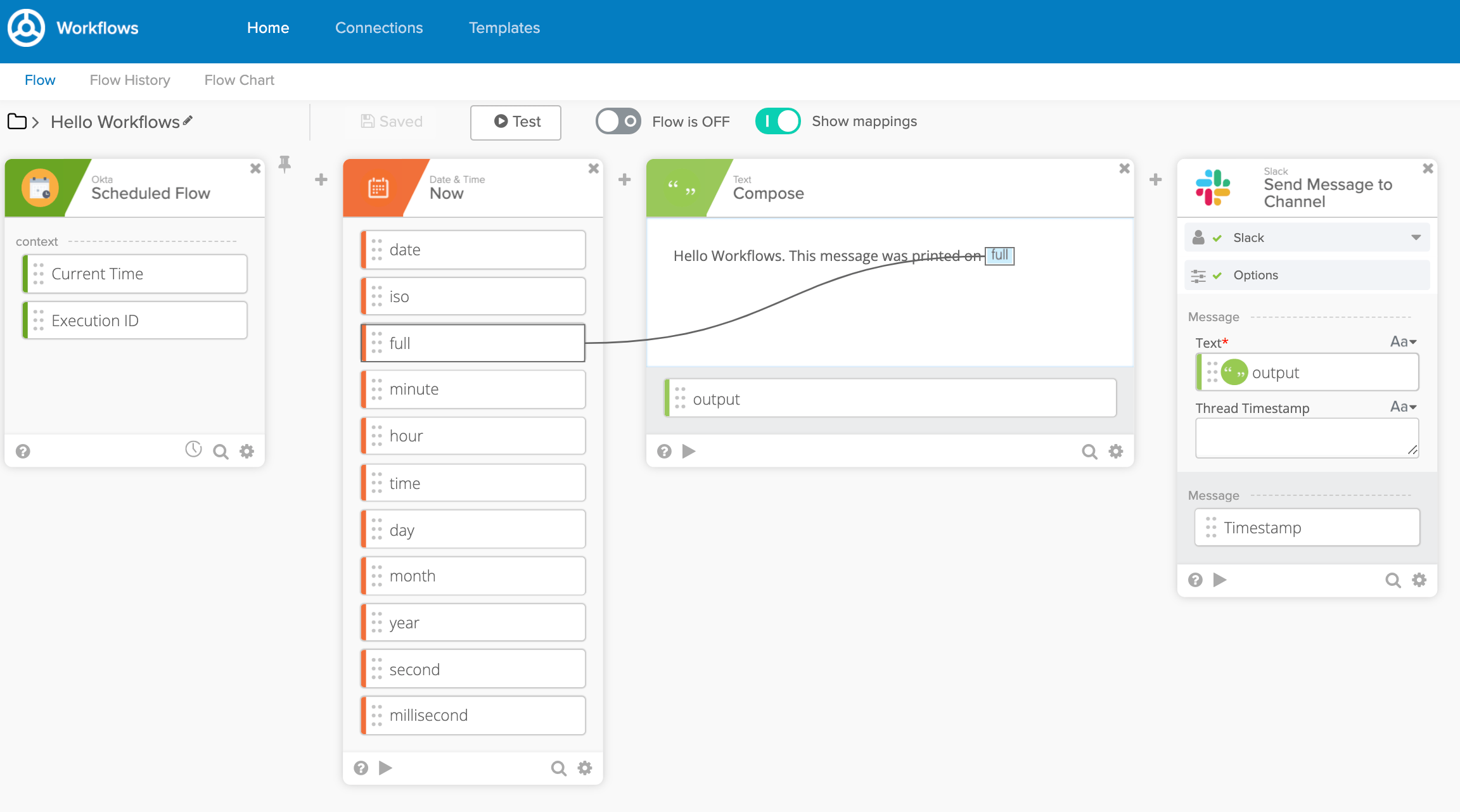Edit flow name with pencil icon
1460x812 pixels.
[188, 120]
